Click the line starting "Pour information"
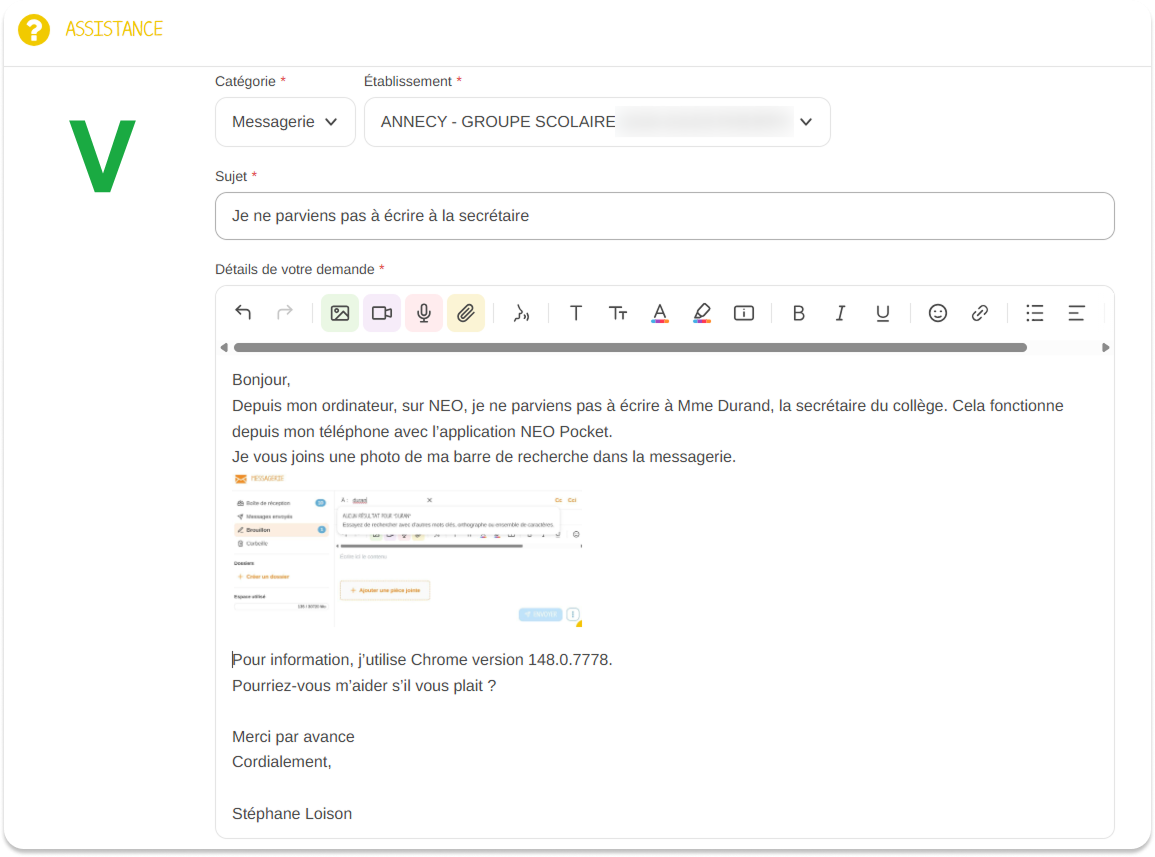Image resolution: width=1155 pixels, height=857 pixels. pos(422,660)
